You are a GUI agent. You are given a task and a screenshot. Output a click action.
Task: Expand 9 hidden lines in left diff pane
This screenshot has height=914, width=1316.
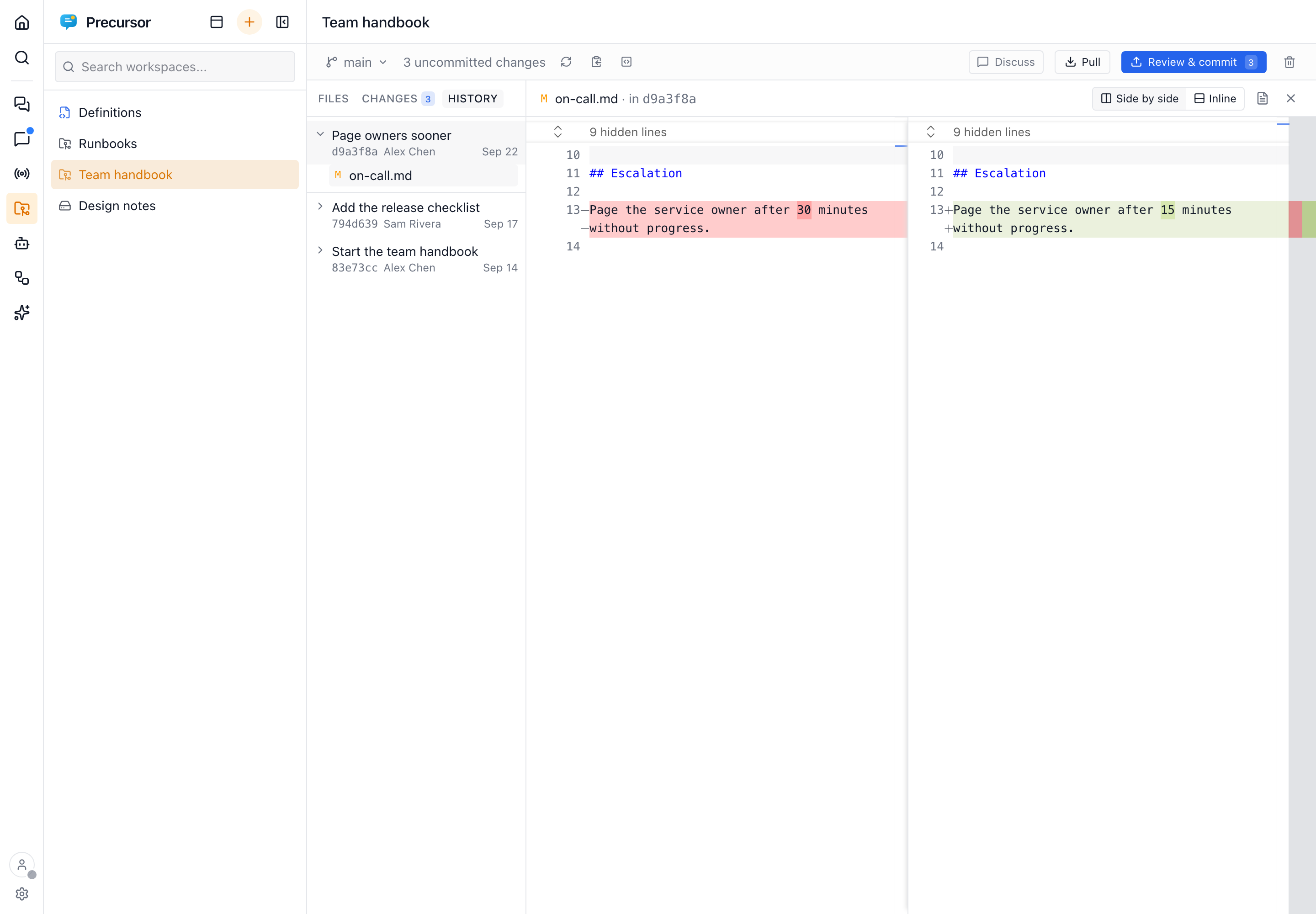558,132
